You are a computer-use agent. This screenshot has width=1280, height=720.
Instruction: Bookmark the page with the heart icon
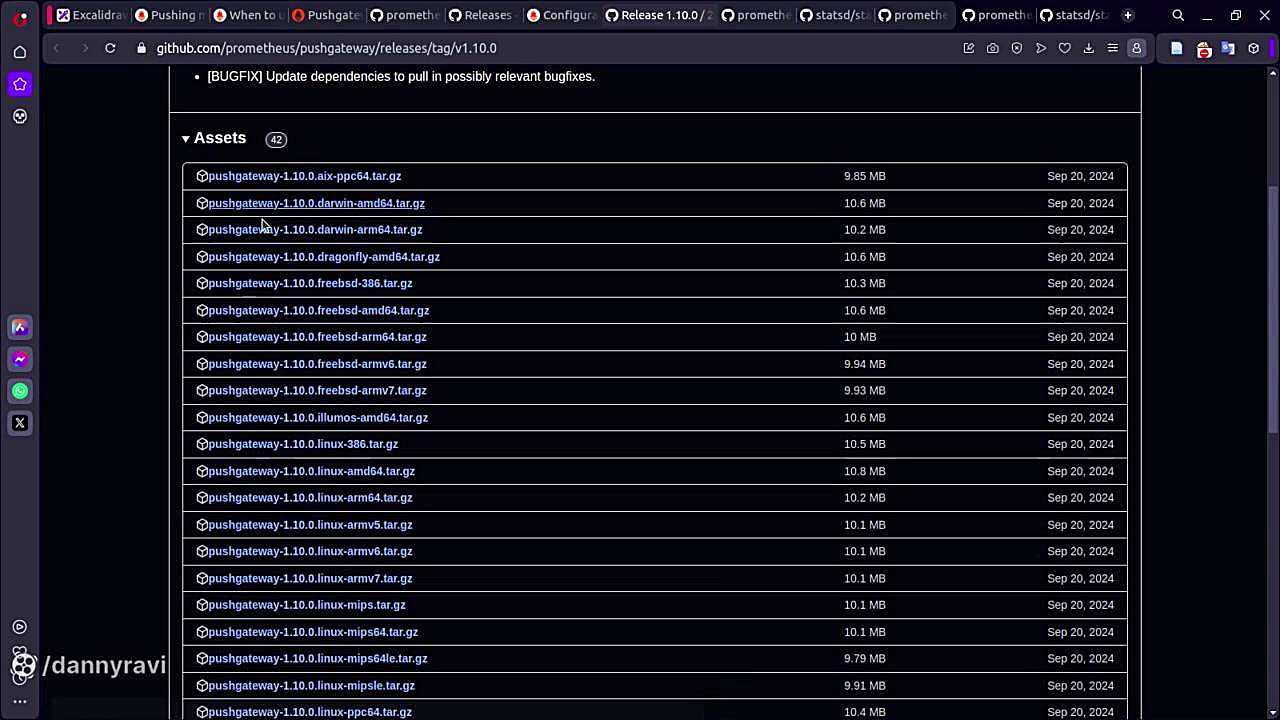[1064, 48]
